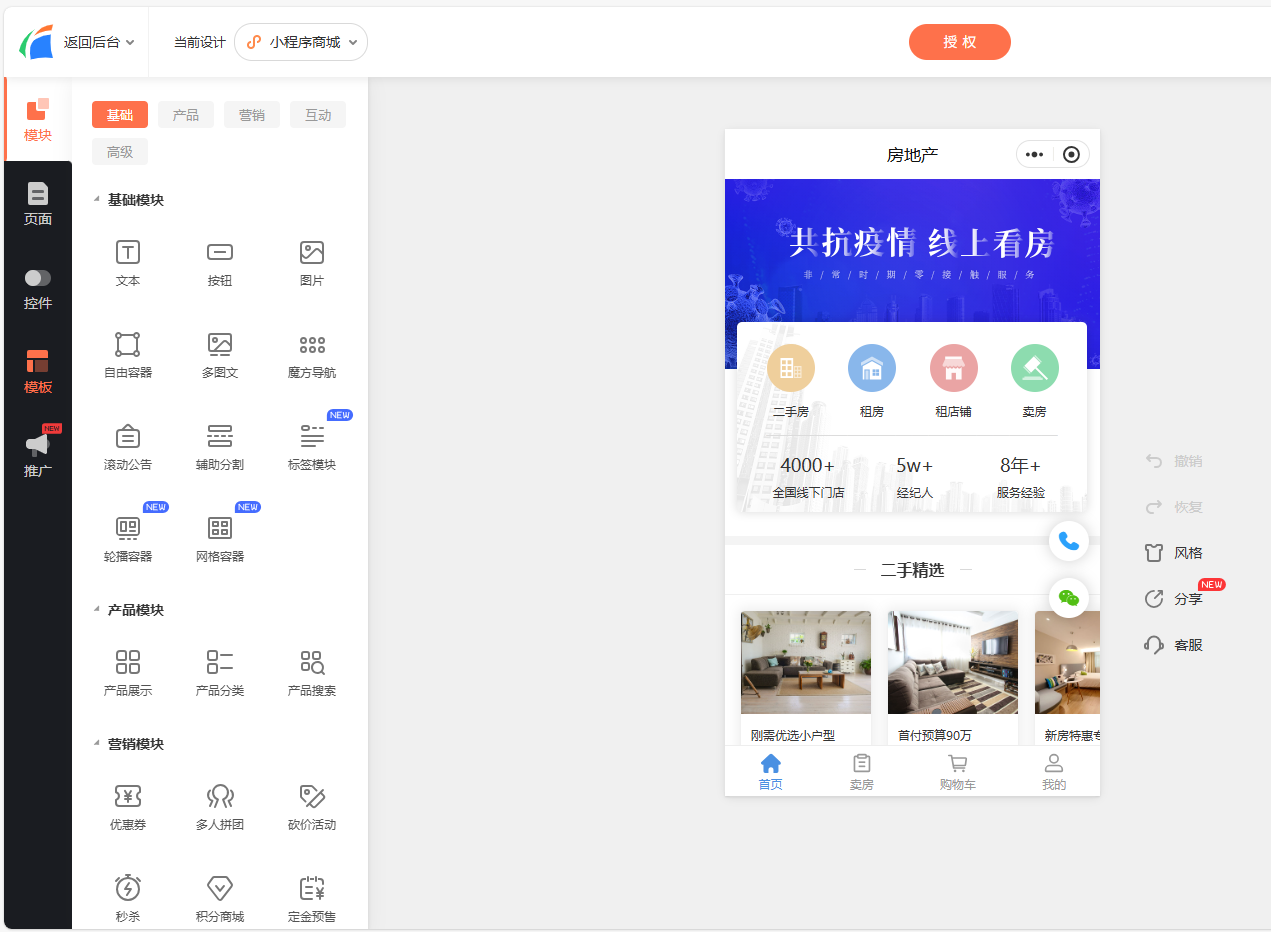The width and height of the screenshot is (1271, 932).
Task: Add the 产品搜索 module
Action: click(x=312, y=673)
